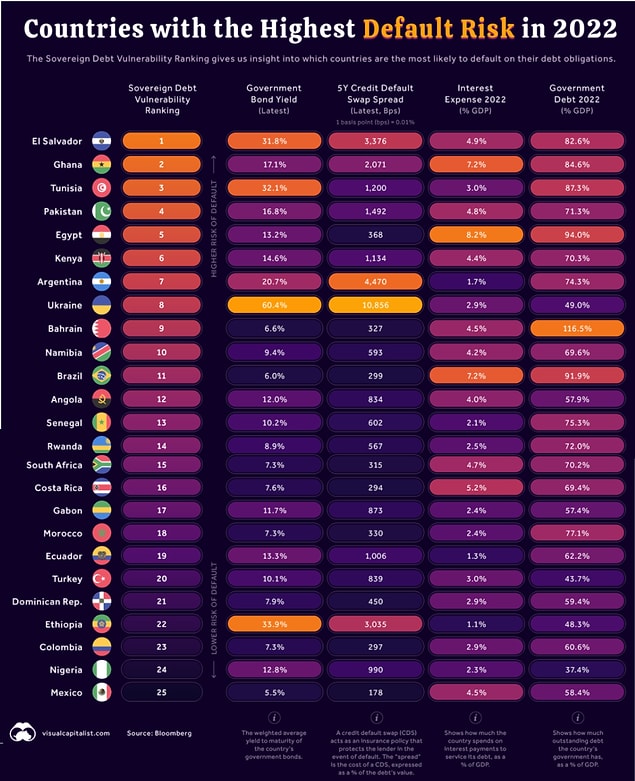Click info icon under Interest Expense column
Viewport: 635px width, 781px height.
click(476, 718)
